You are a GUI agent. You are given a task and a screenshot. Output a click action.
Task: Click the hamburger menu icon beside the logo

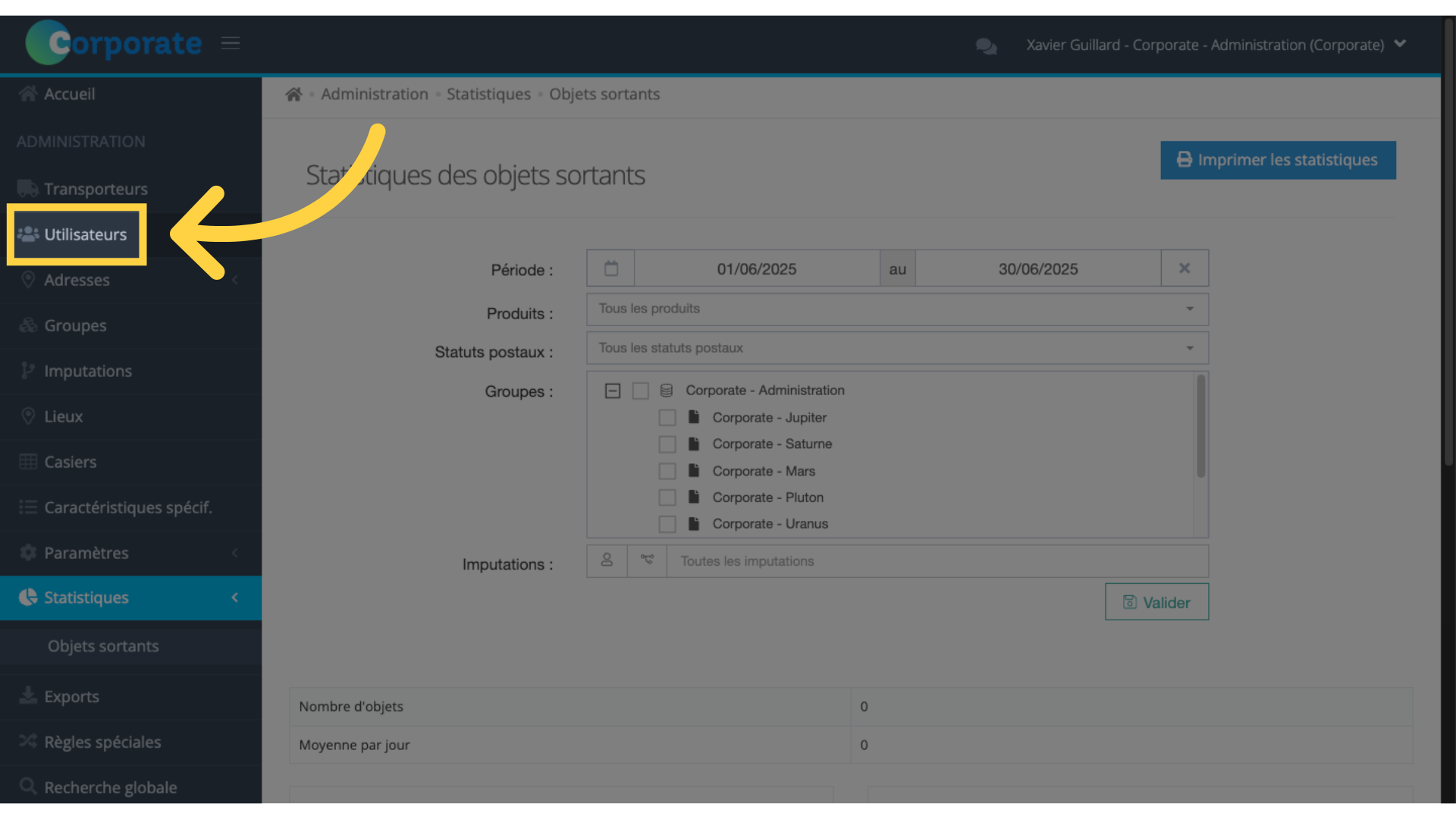pos(231,43)
